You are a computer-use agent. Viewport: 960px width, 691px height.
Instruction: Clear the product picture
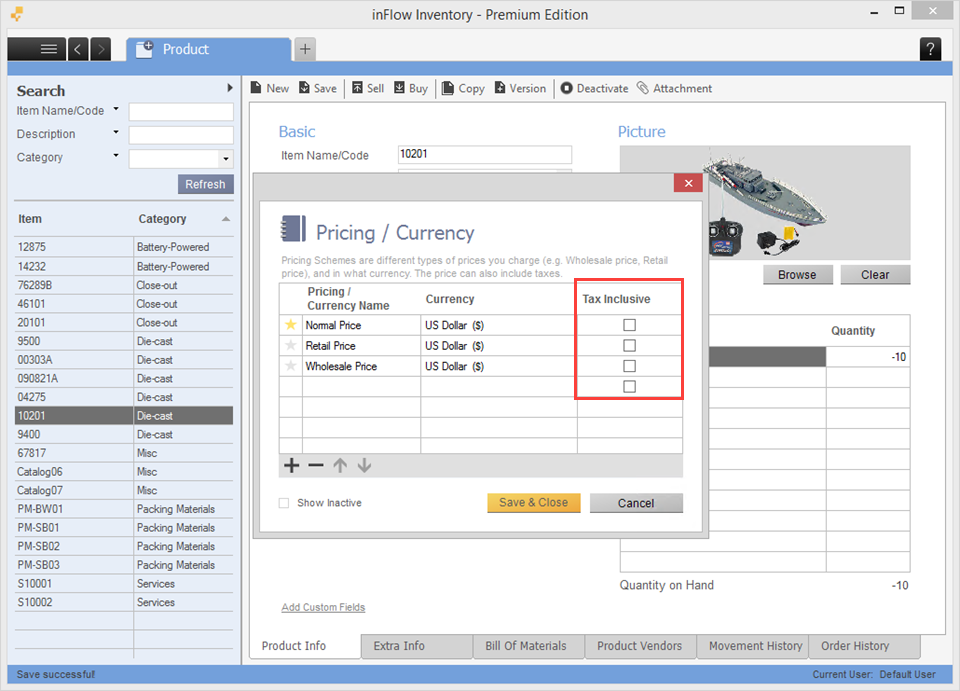pyautogui.click(x=875, y=275)
